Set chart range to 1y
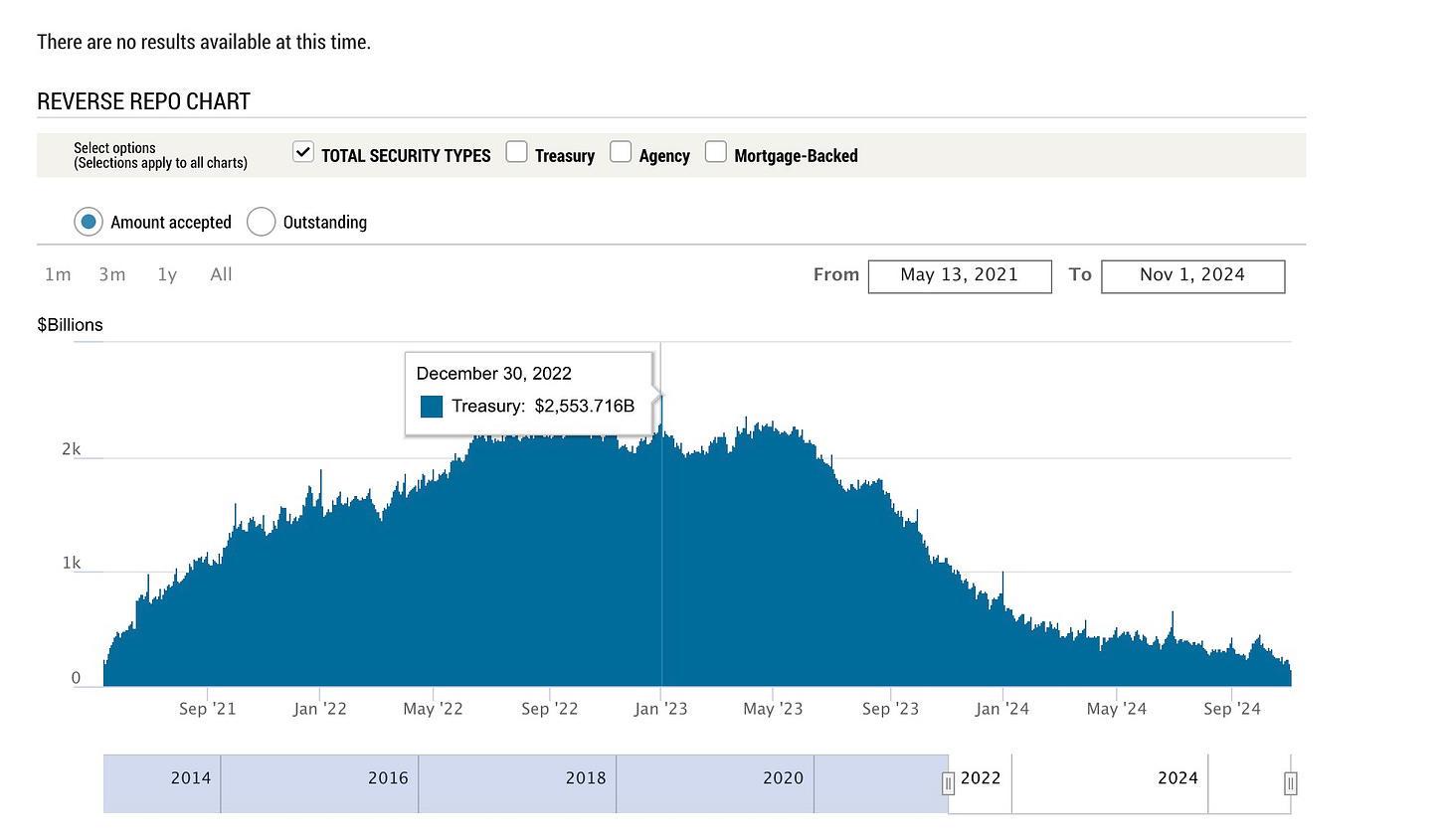 coord(167,274)
